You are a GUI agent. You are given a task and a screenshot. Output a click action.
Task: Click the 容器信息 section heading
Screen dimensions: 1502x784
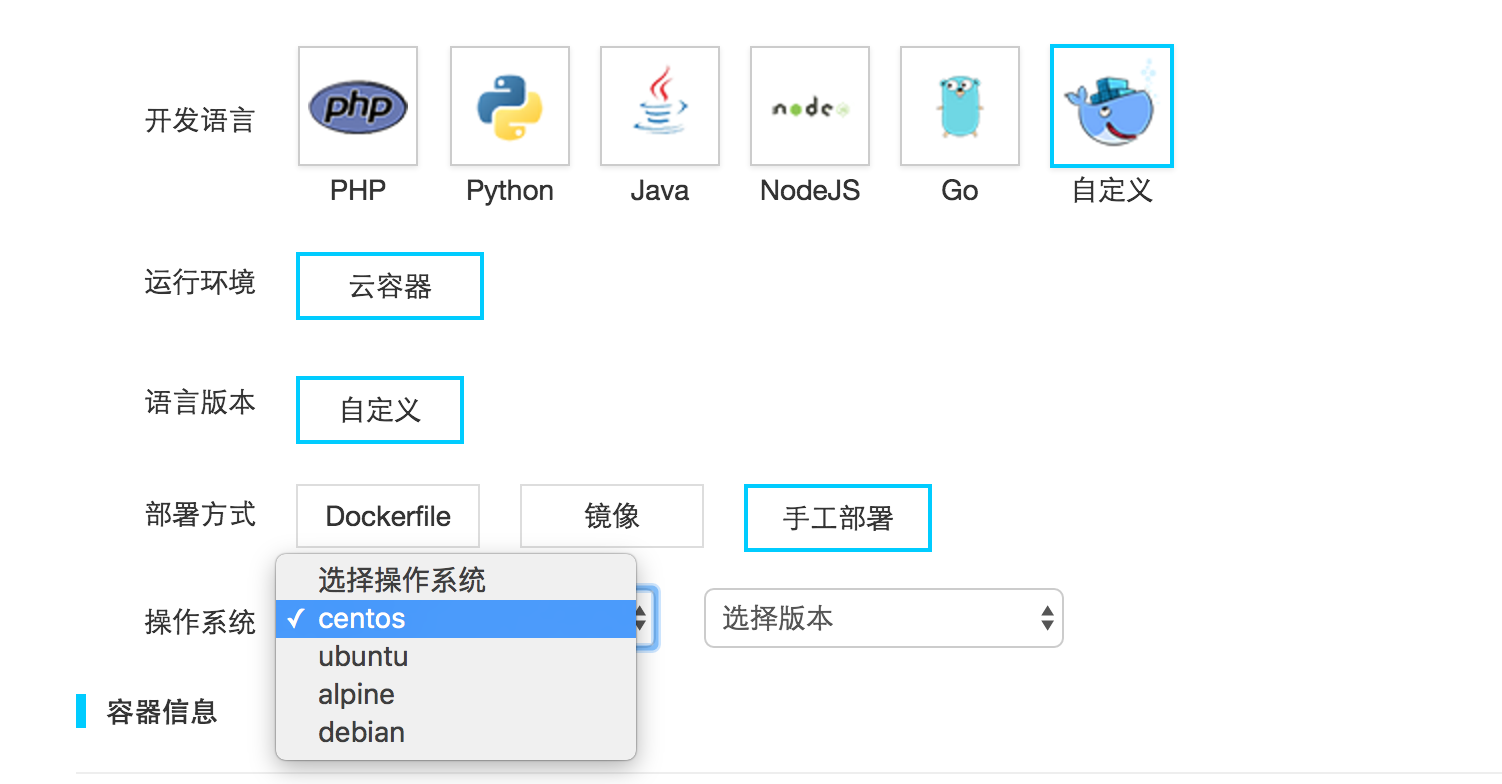[162, 712]
